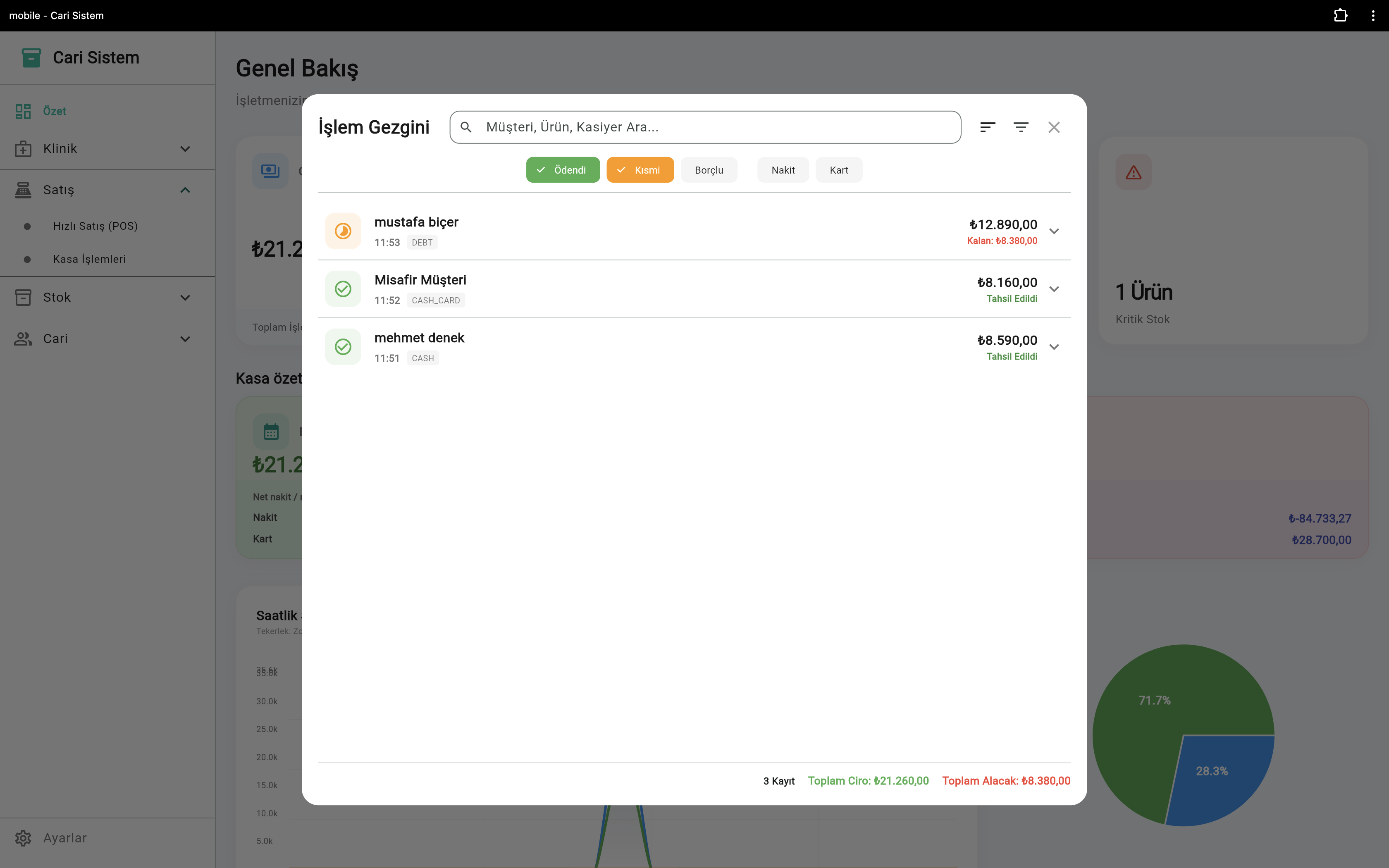Click the Klinik medical kit icon
The image size is (1389, 868).
click(x=23, y=149)
